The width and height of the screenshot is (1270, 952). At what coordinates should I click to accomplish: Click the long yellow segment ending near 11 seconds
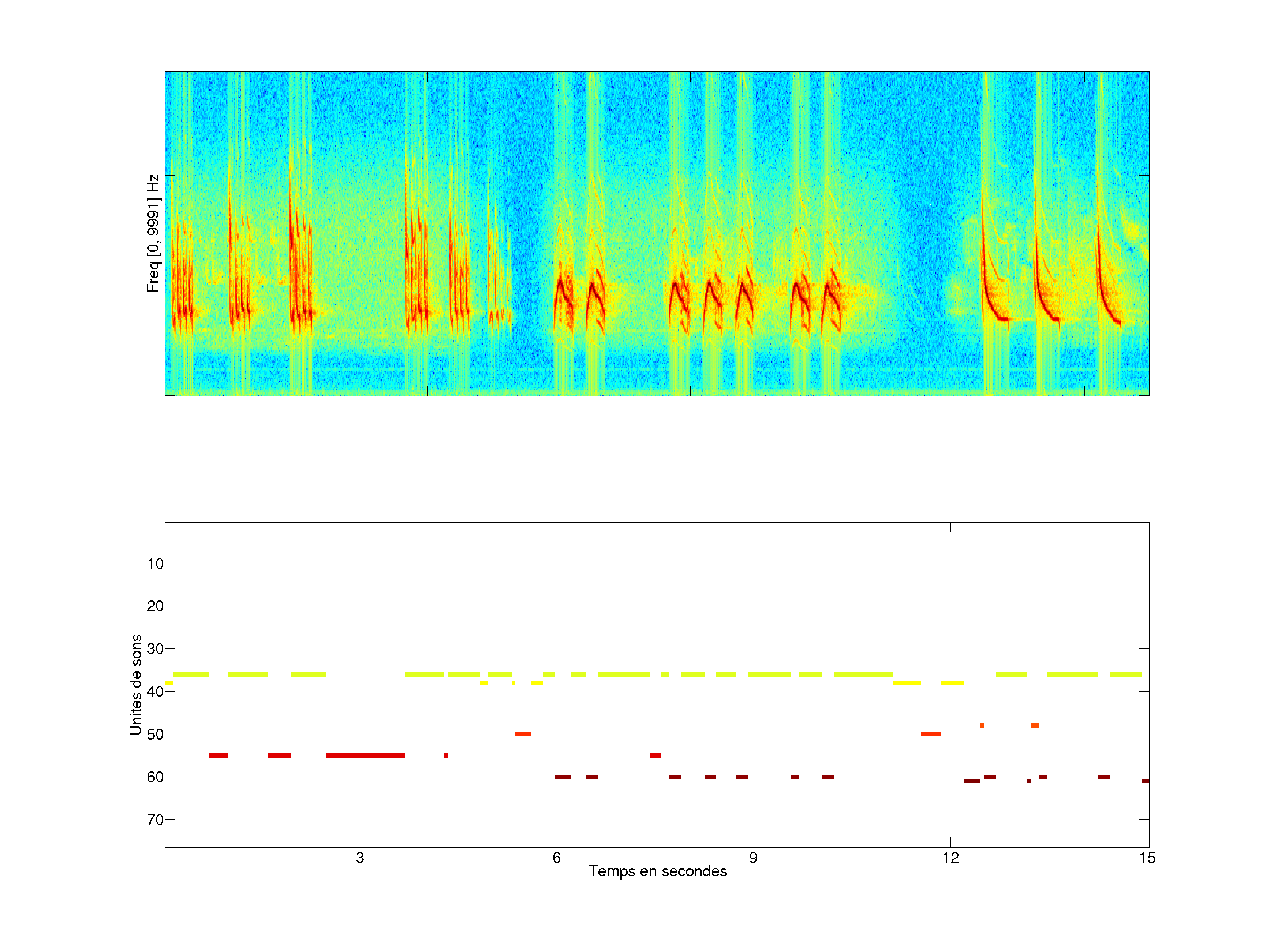863,674
